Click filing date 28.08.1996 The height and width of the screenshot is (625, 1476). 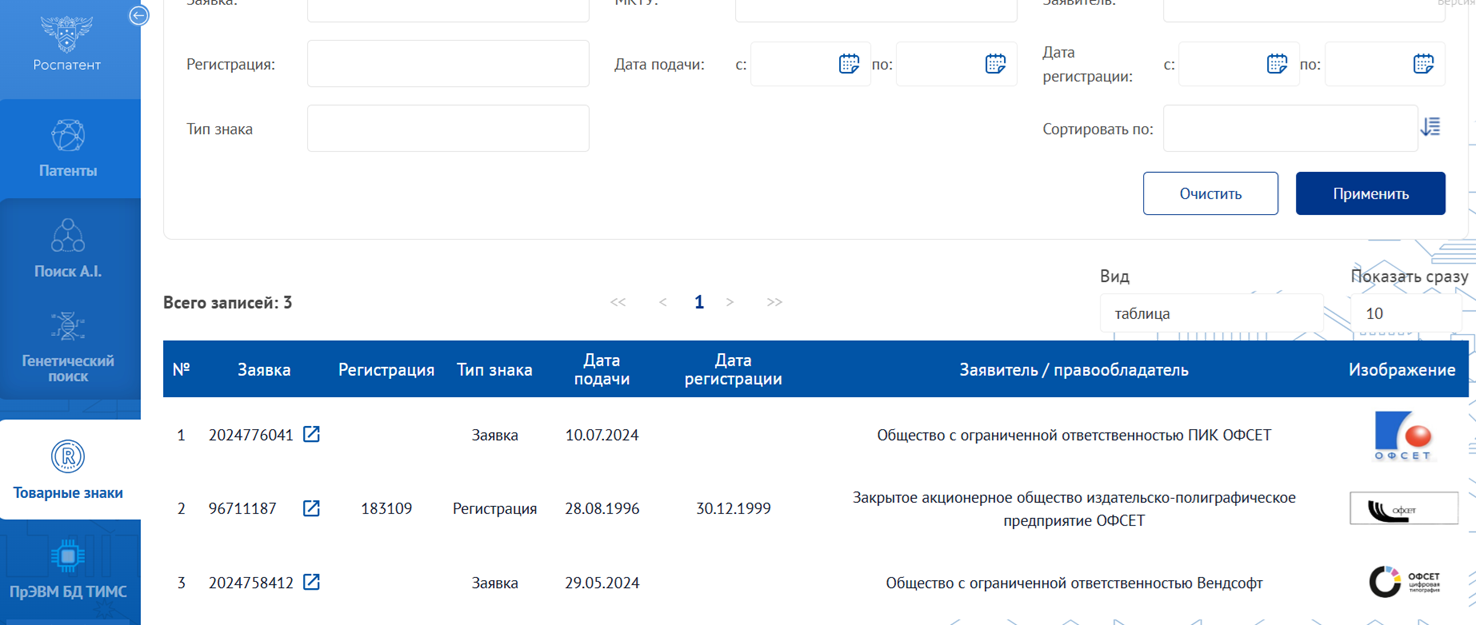[x=602, y=509]
